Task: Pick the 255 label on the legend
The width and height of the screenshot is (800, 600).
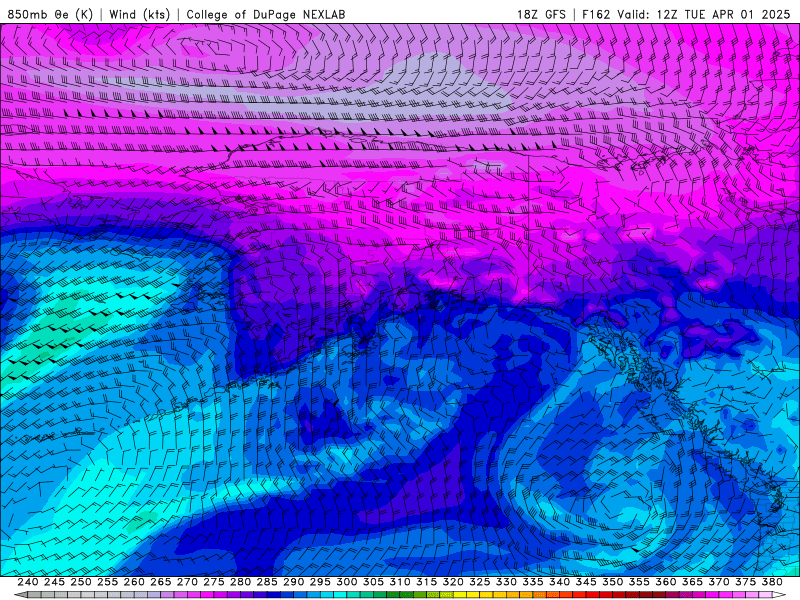Action: pos(107,582)
